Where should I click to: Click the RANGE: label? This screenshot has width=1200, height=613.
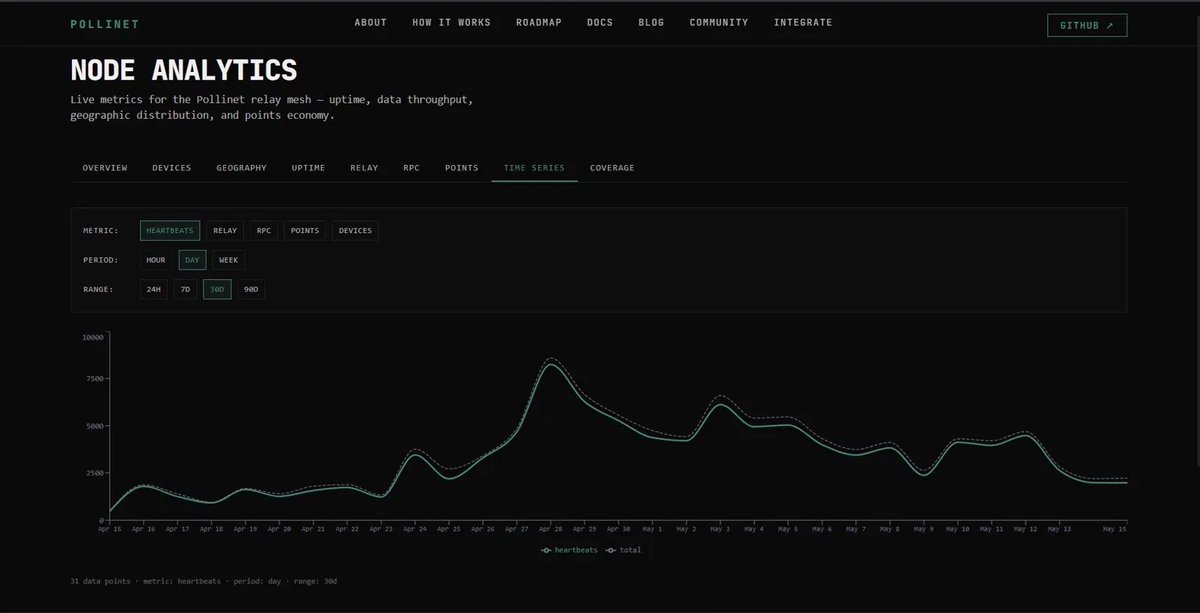(97, 289)
